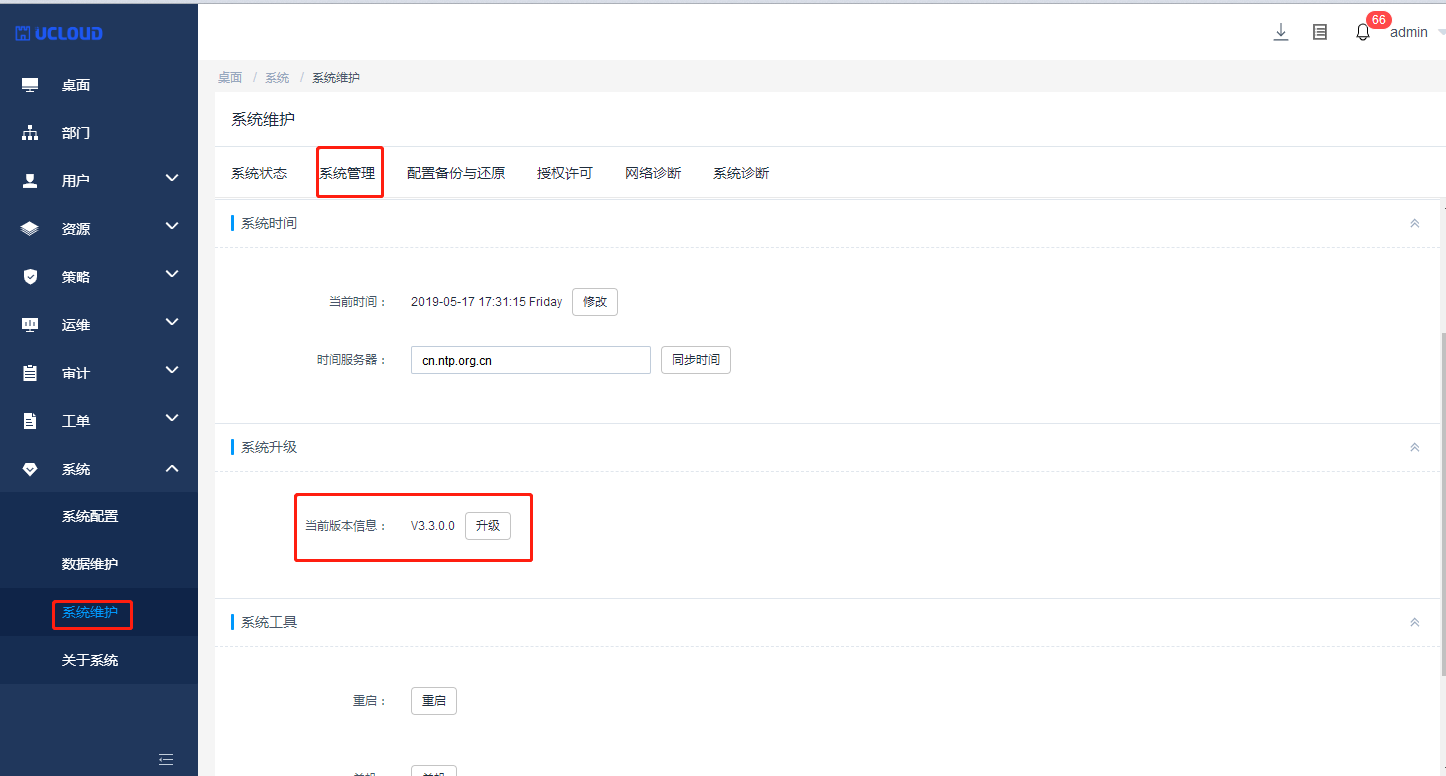Collapse the 系统升级 section

pyautogui.click(x=1414, y=447)
